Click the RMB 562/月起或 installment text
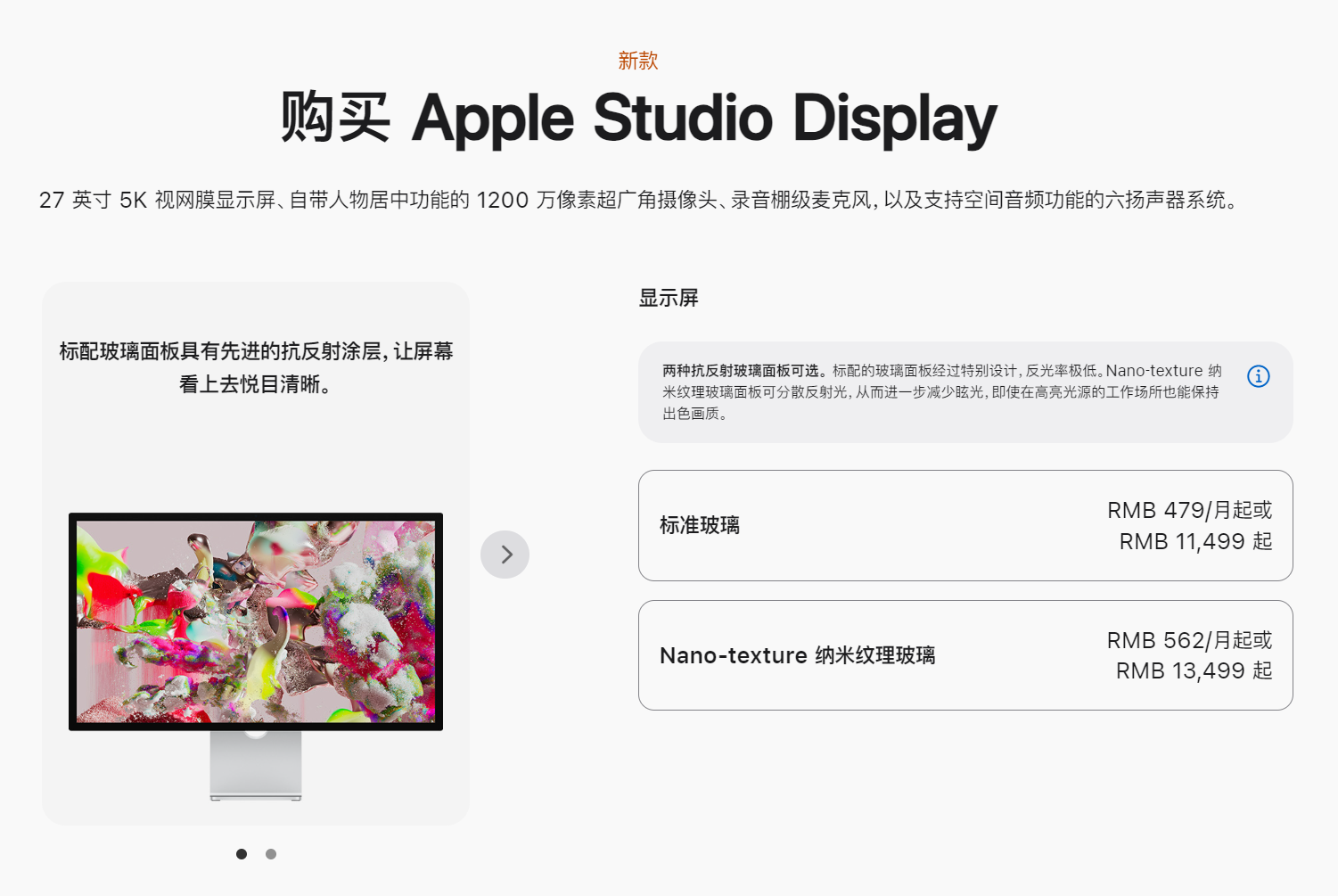 1189,640
